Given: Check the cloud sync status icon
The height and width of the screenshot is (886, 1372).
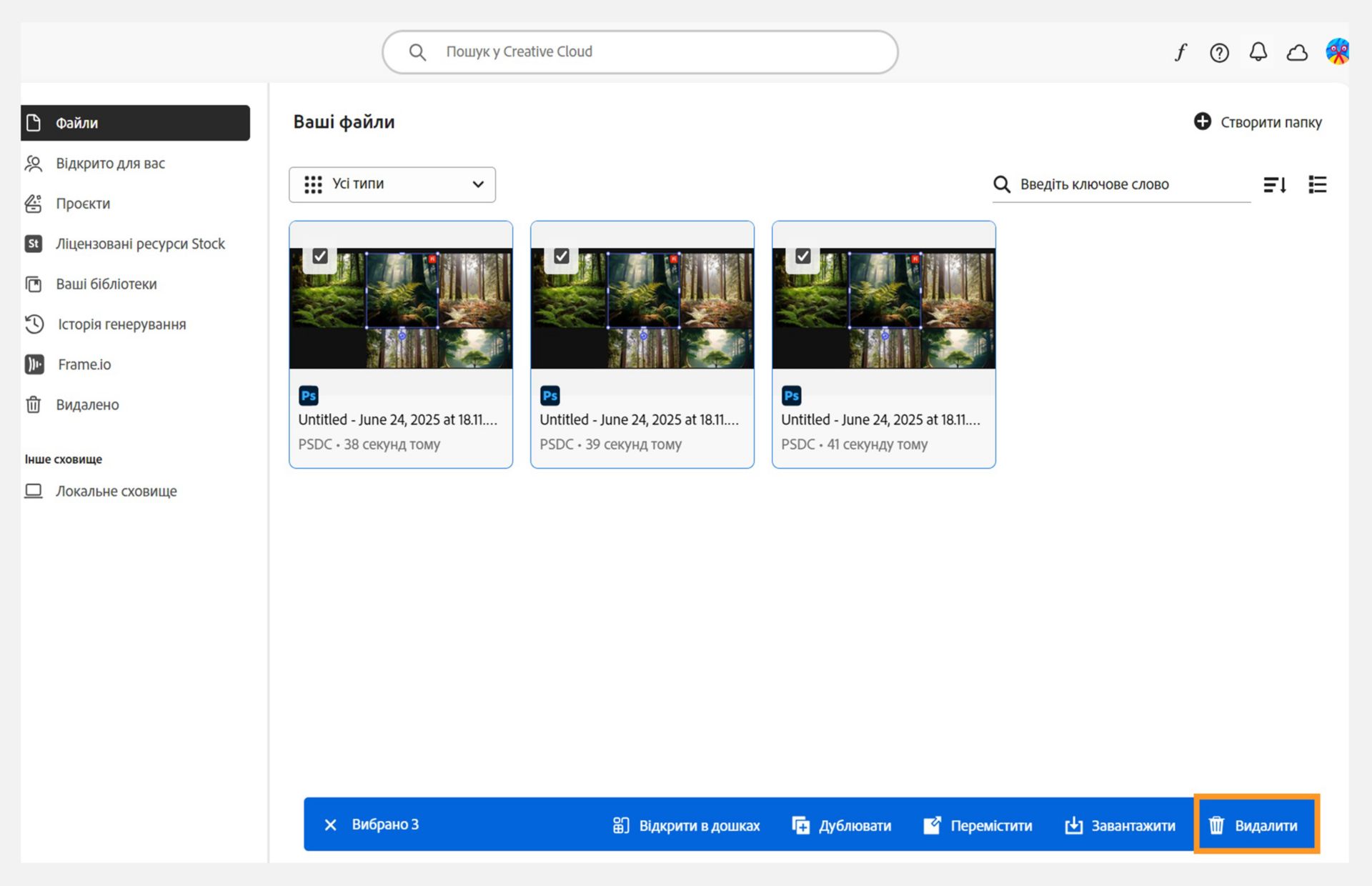Looking at the screenshot, I should tap(1297, 52).
